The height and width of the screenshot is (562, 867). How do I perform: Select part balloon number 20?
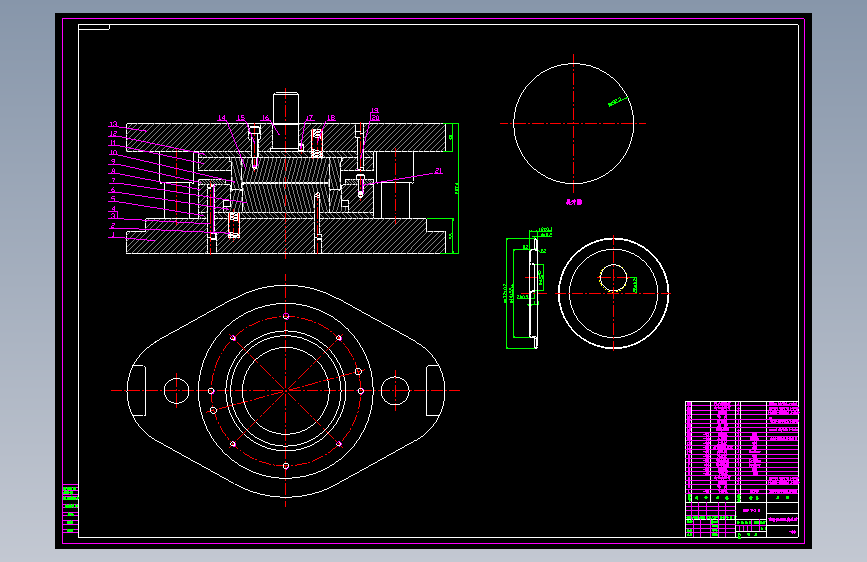coord(375,118)
